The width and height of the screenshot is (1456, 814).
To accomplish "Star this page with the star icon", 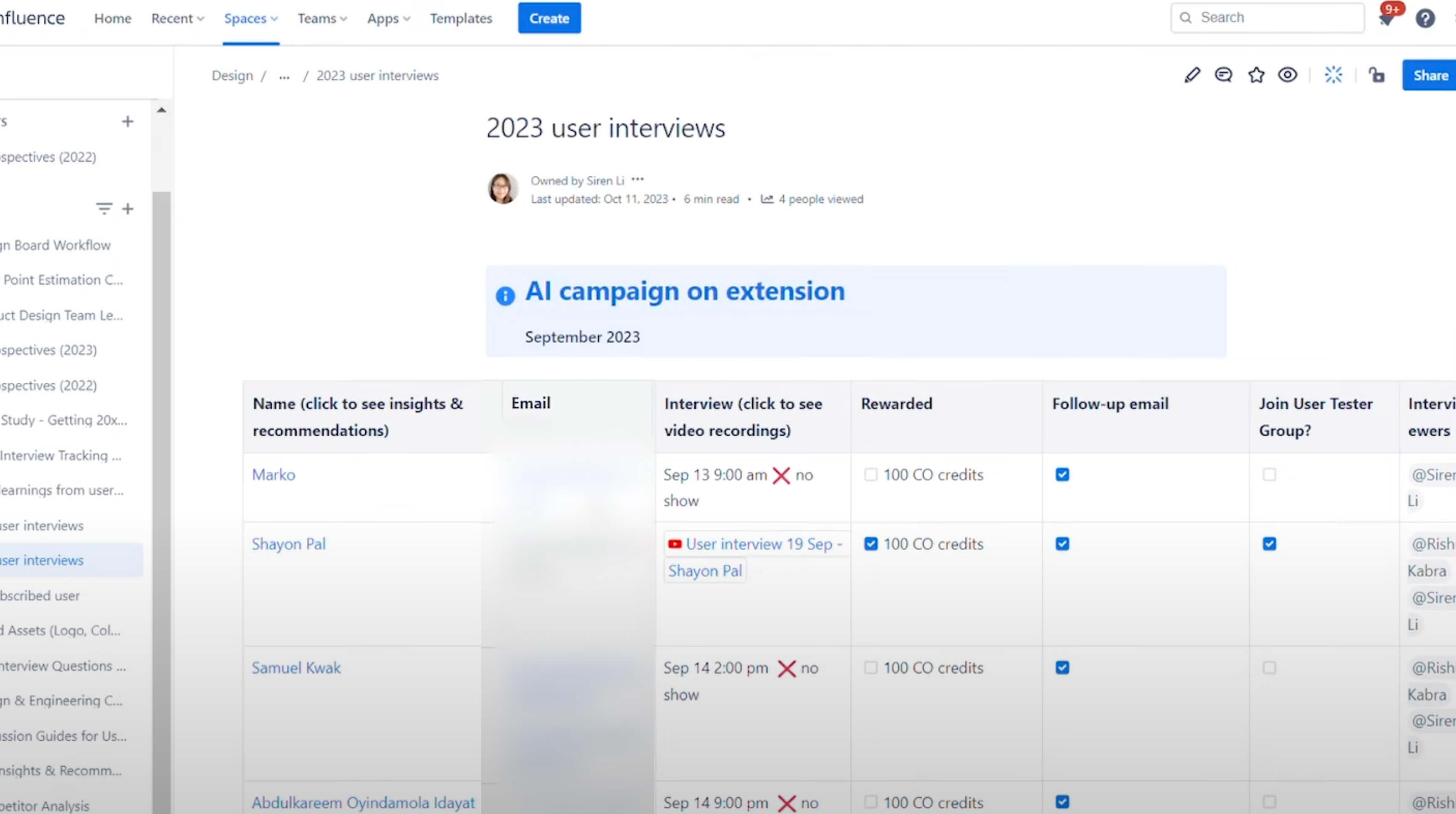I will pos(1256,75).
